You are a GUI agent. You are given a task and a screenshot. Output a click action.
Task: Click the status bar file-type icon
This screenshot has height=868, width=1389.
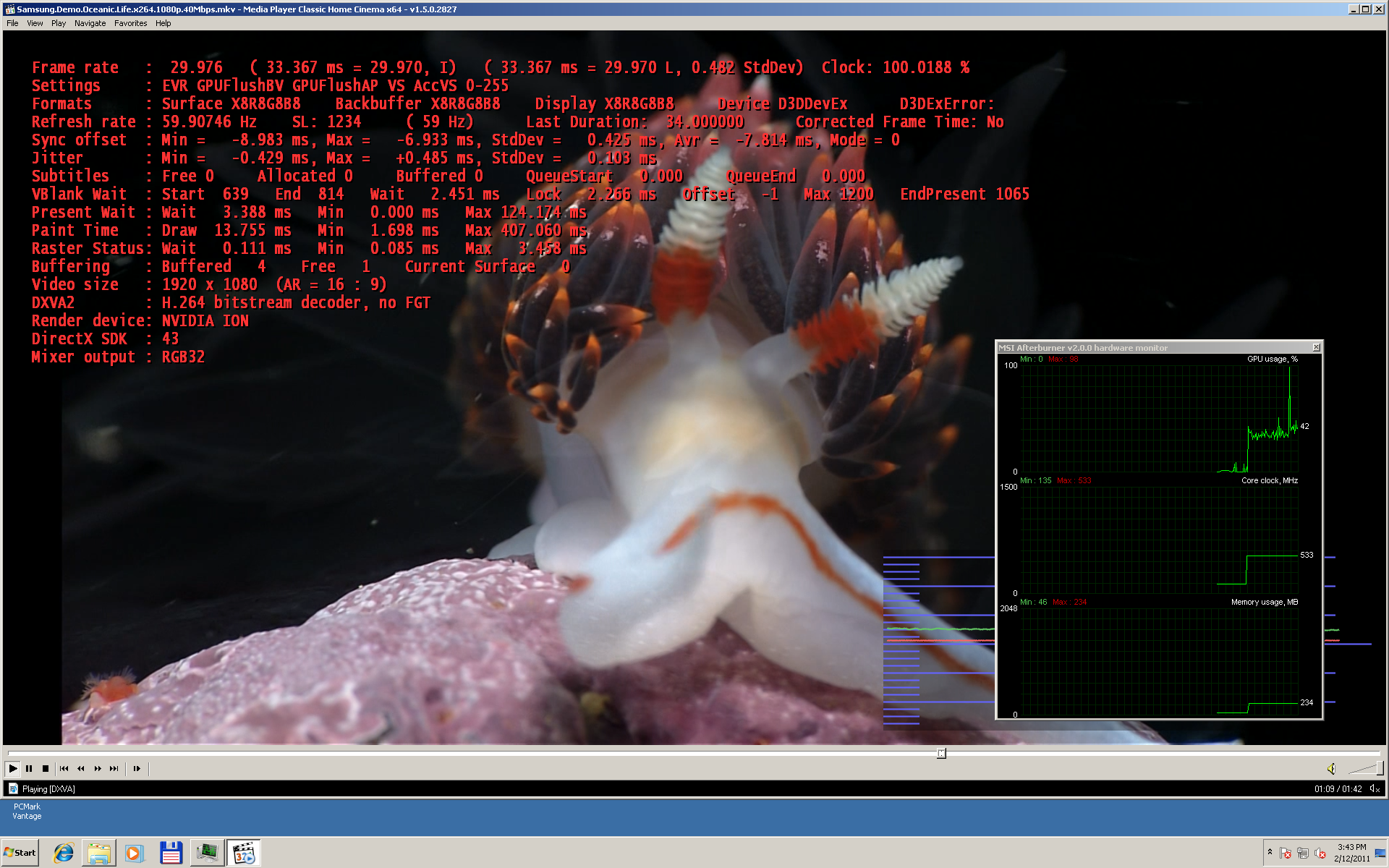click(13, 788)
